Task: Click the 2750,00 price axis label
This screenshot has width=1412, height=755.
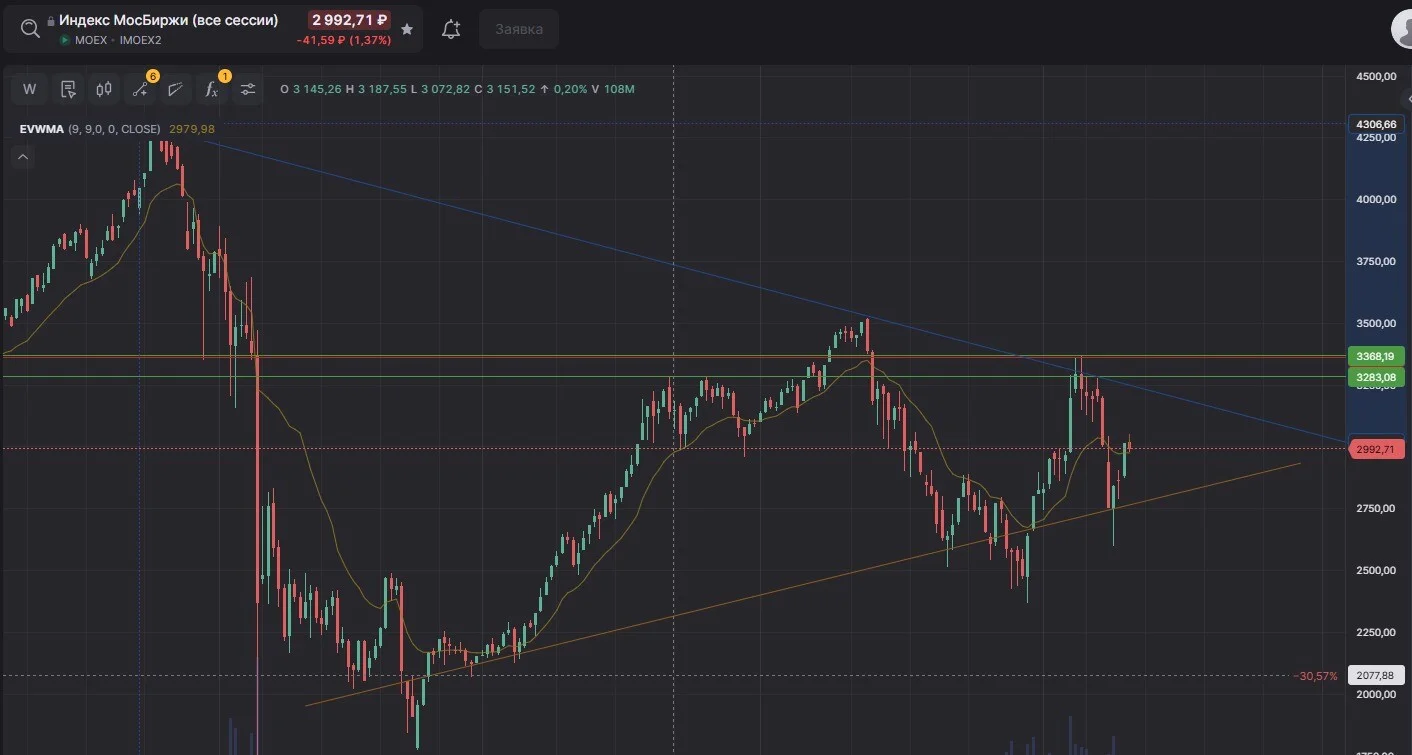Action: 1375,508
